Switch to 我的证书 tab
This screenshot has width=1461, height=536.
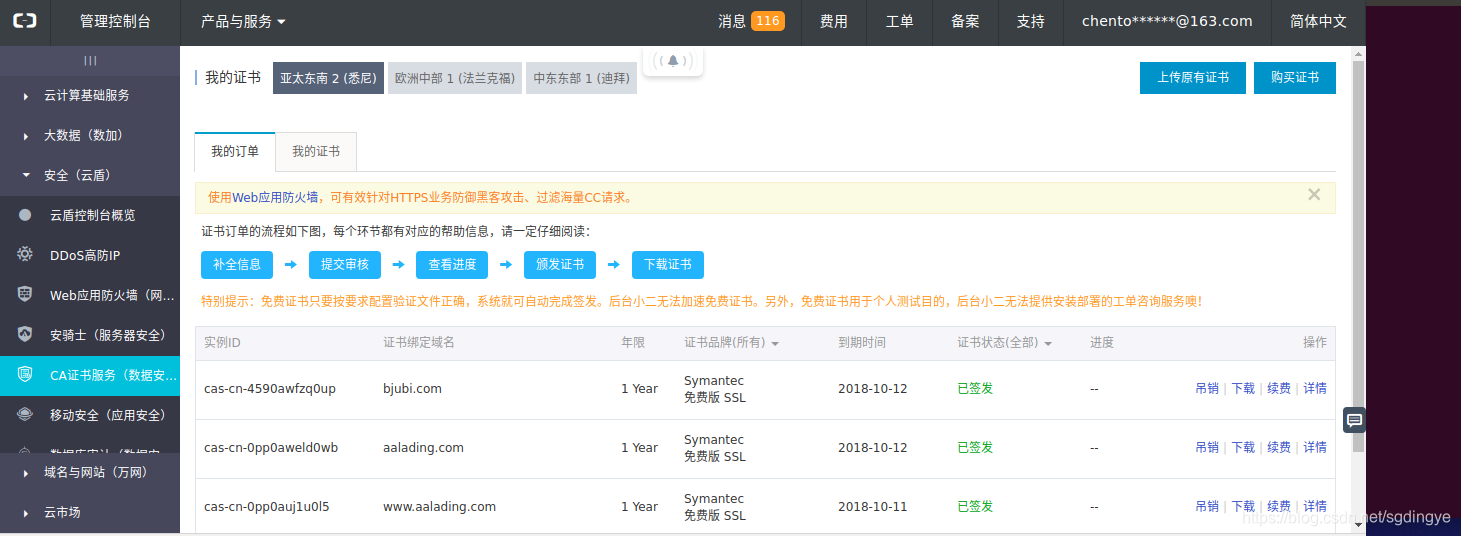[316, 151]
